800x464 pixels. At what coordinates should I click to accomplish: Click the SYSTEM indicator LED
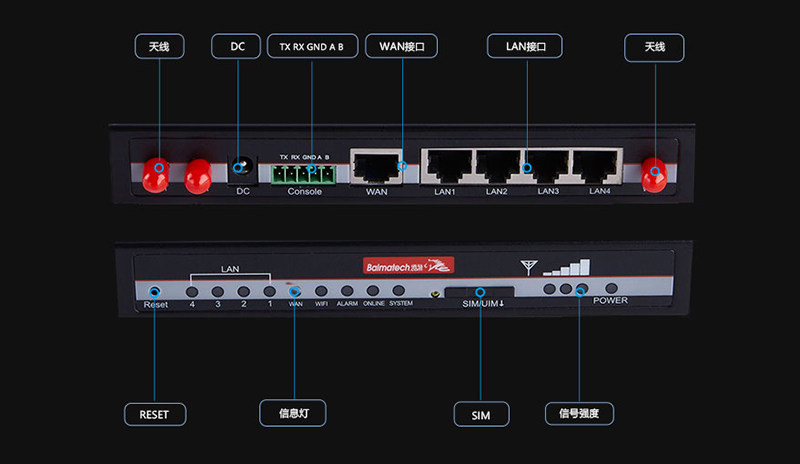(x=398, y=290)
